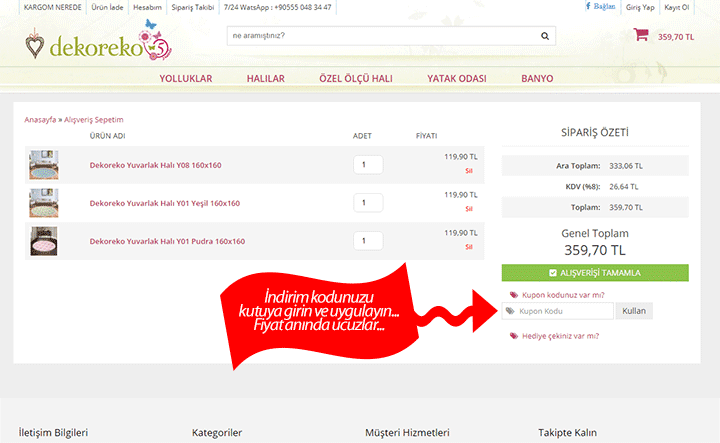Remove Y01 Yeşil rug with Sil
This screenshot has width=720, height=443.
(469, 209)
